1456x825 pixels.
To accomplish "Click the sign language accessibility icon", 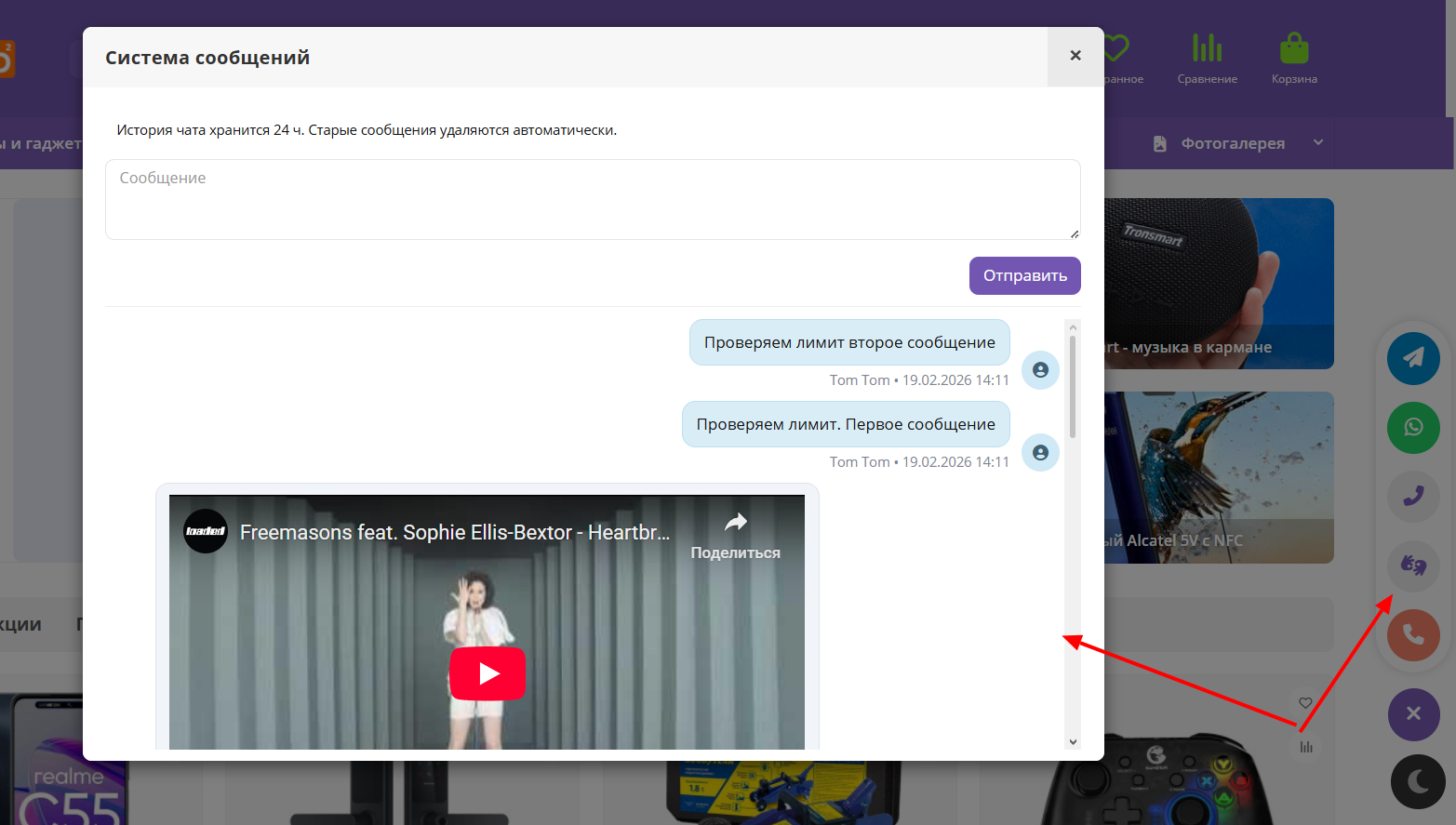I will tap(1413, 565).
